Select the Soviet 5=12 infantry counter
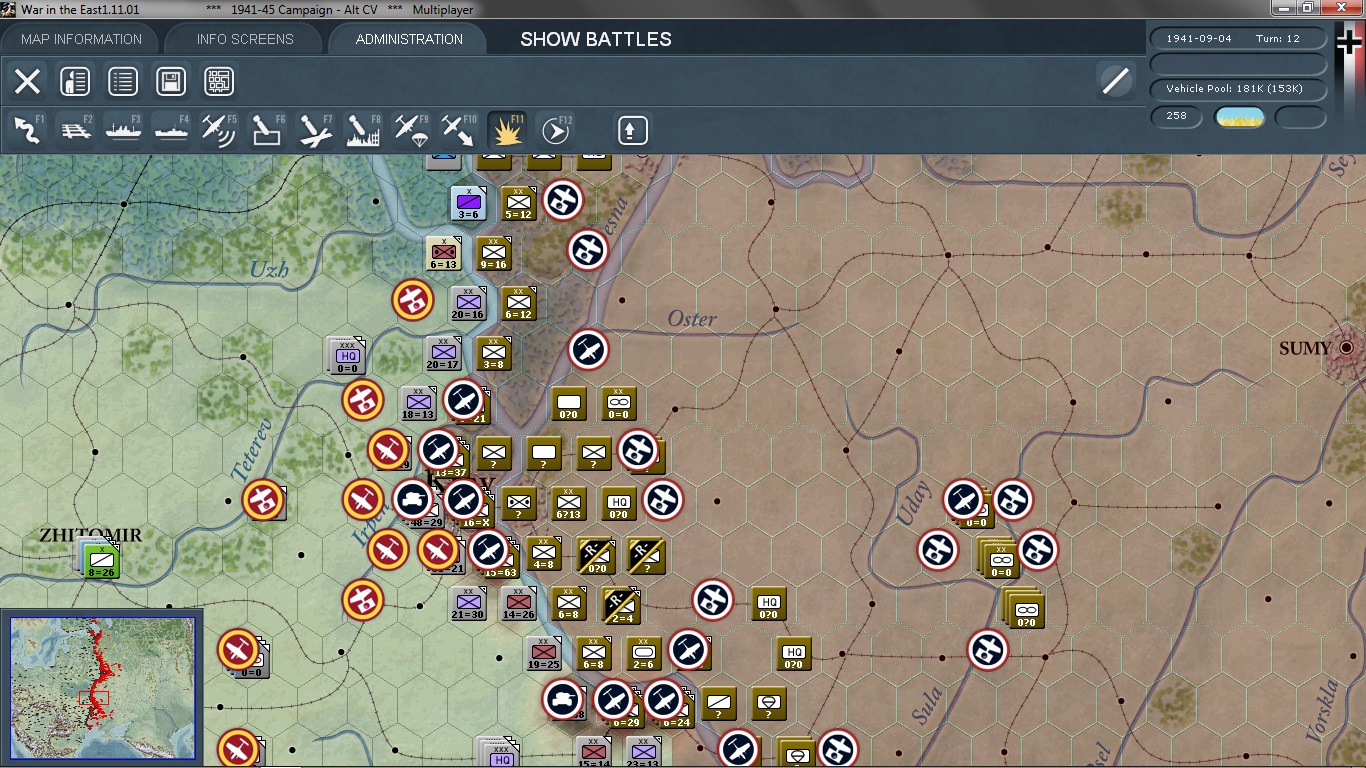The image size is (1366, 768). (518, 203)
